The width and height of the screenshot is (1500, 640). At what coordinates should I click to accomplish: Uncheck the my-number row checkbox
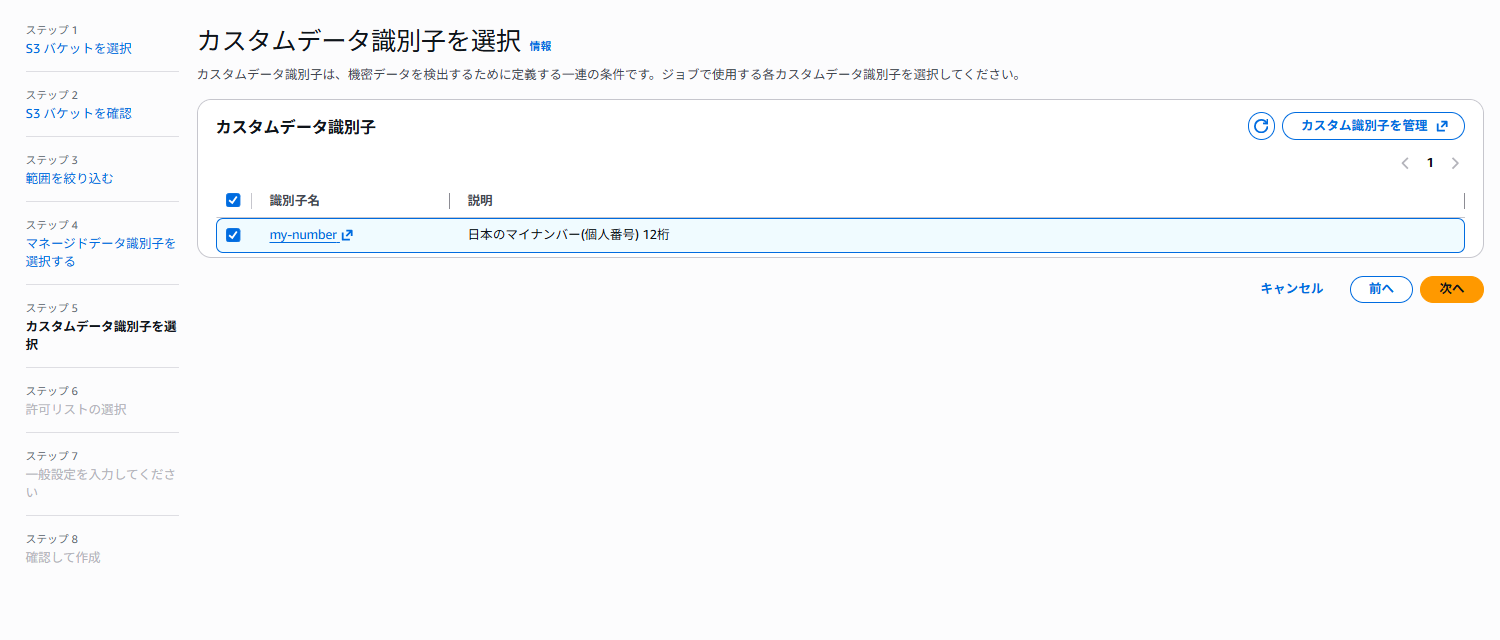(x=233, y=235)
